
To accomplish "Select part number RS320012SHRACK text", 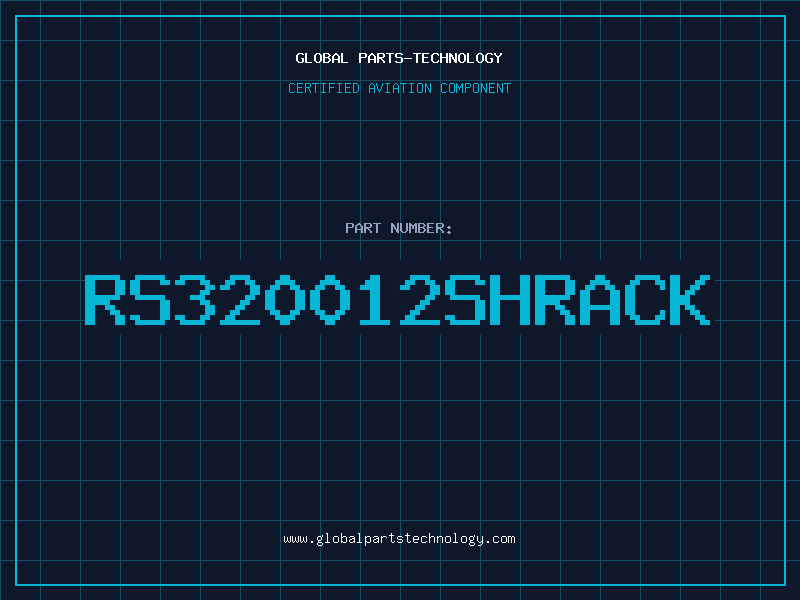I will coord(397,299).
